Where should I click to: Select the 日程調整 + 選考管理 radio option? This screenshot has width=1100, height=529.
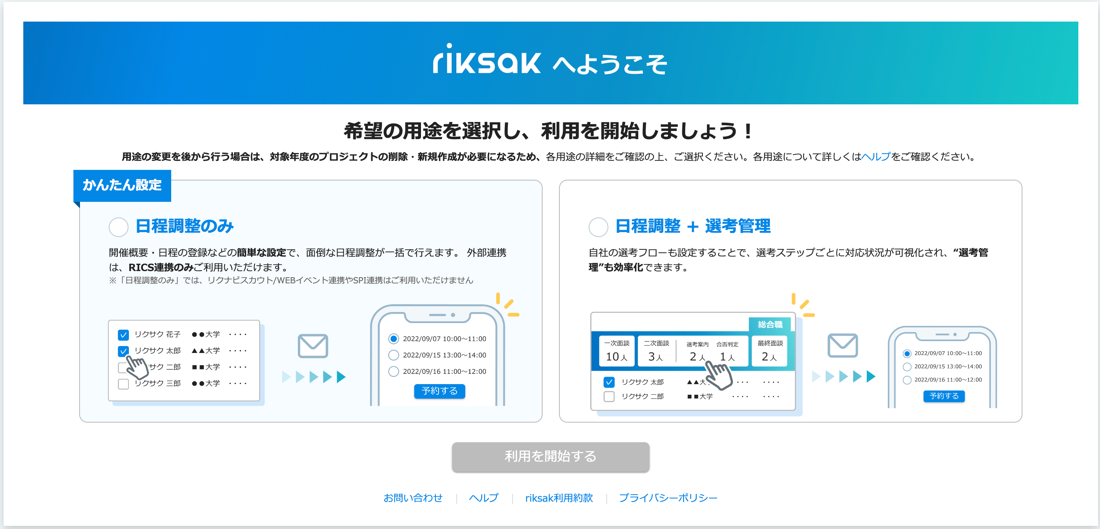[x=598, y=227]
